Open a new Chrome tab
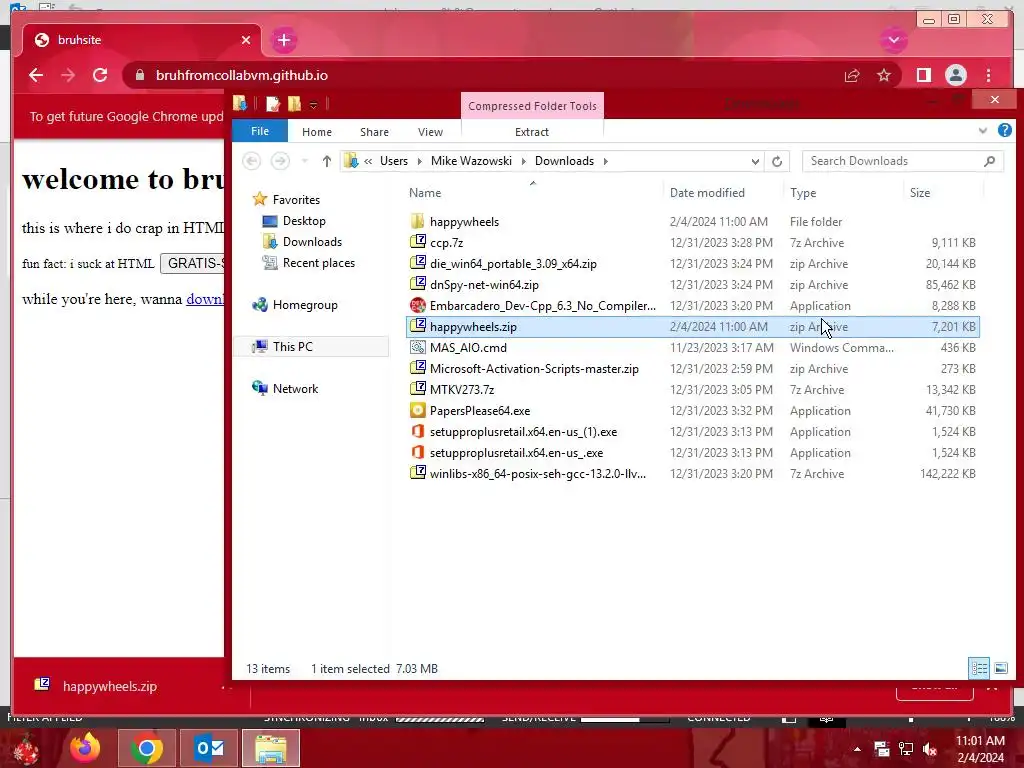Image resolution: width=1024 pixels, height=768 pixels. pyautogui.click(x=283, y=40)
